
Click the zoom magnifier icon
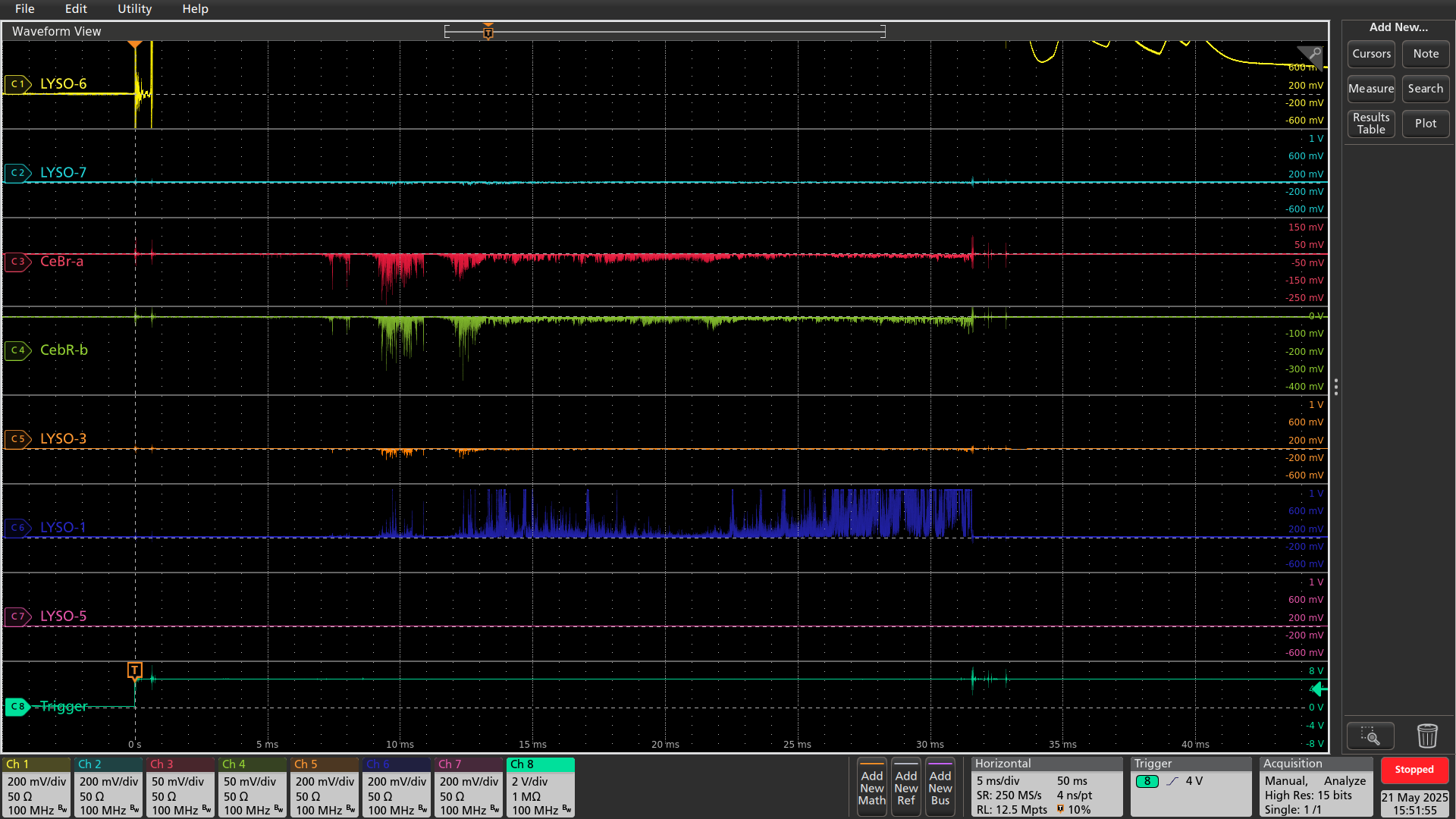1370,736
